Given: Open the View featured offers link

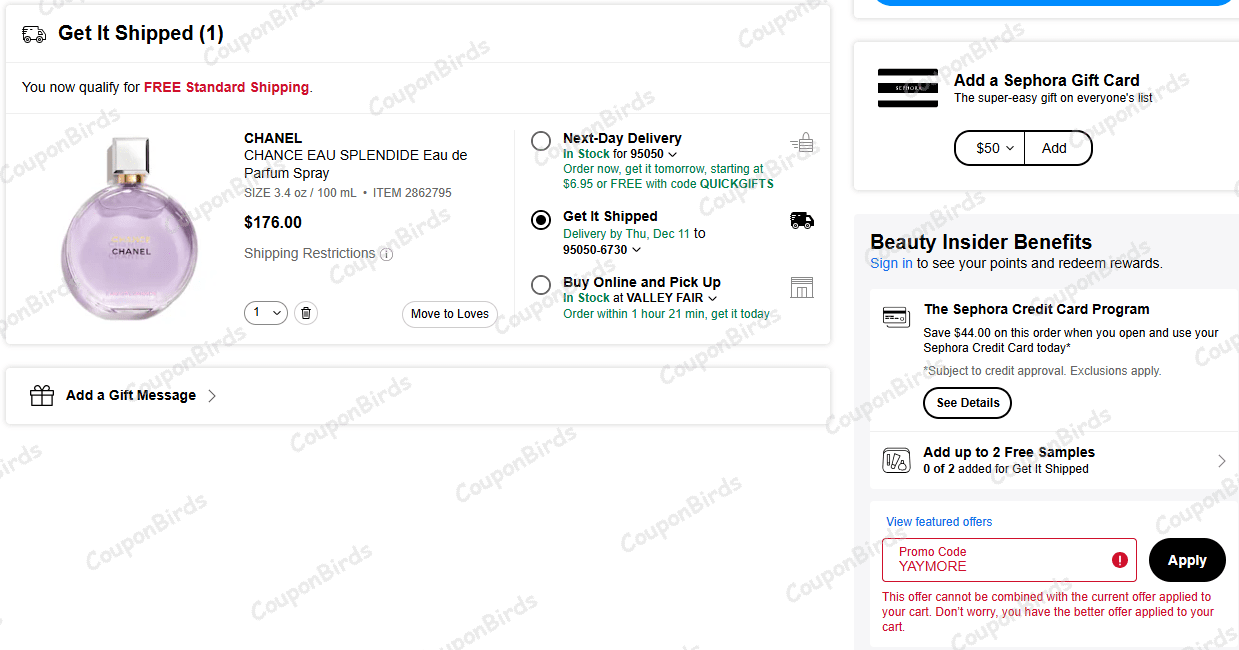Looking at the screenshot, I should pos(939,522).
